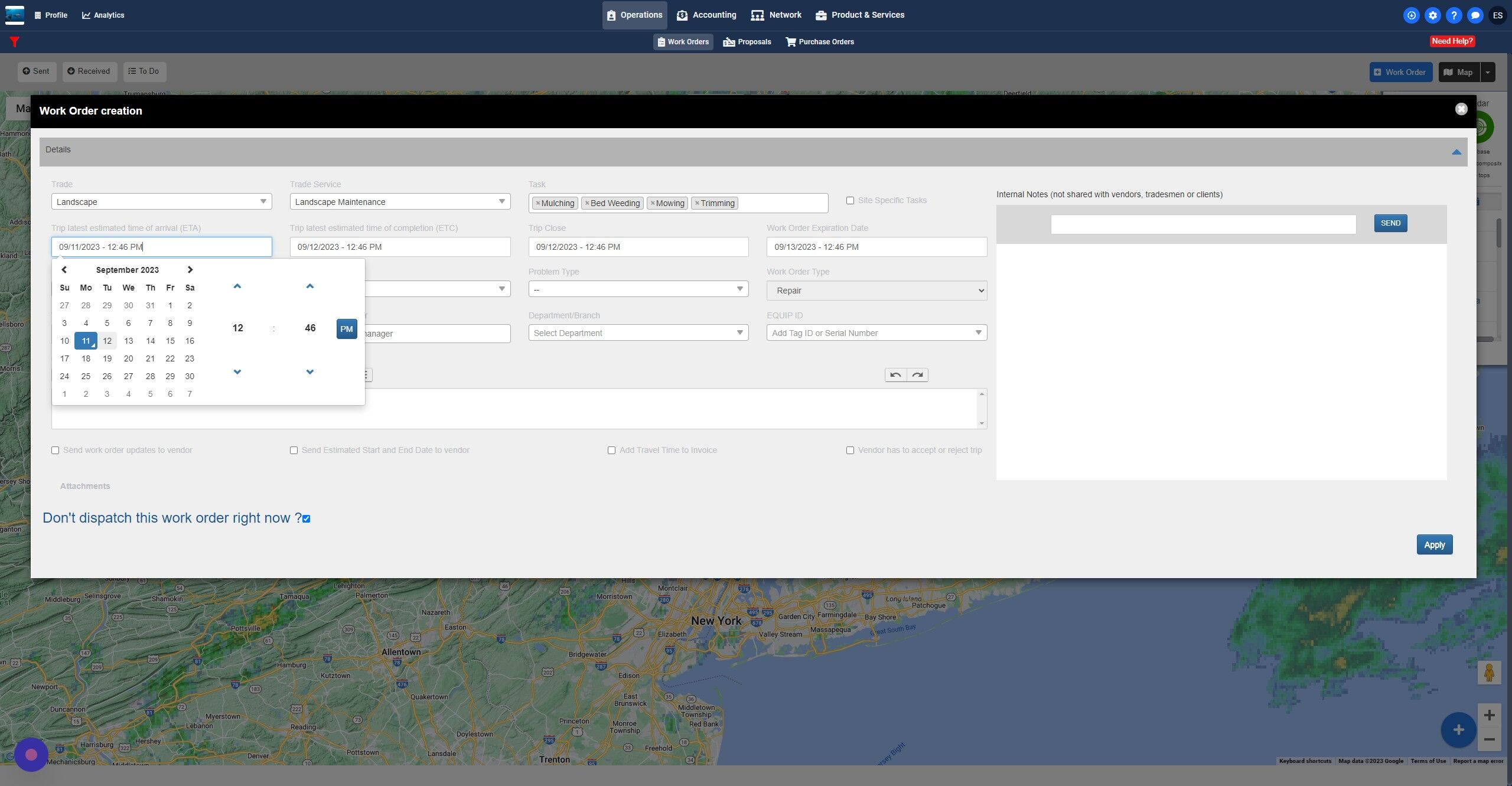Image resolution: width=1512 pixels, height=786 pixels.
Task: Click the red filter funnel icon
Action: point(15,42)
